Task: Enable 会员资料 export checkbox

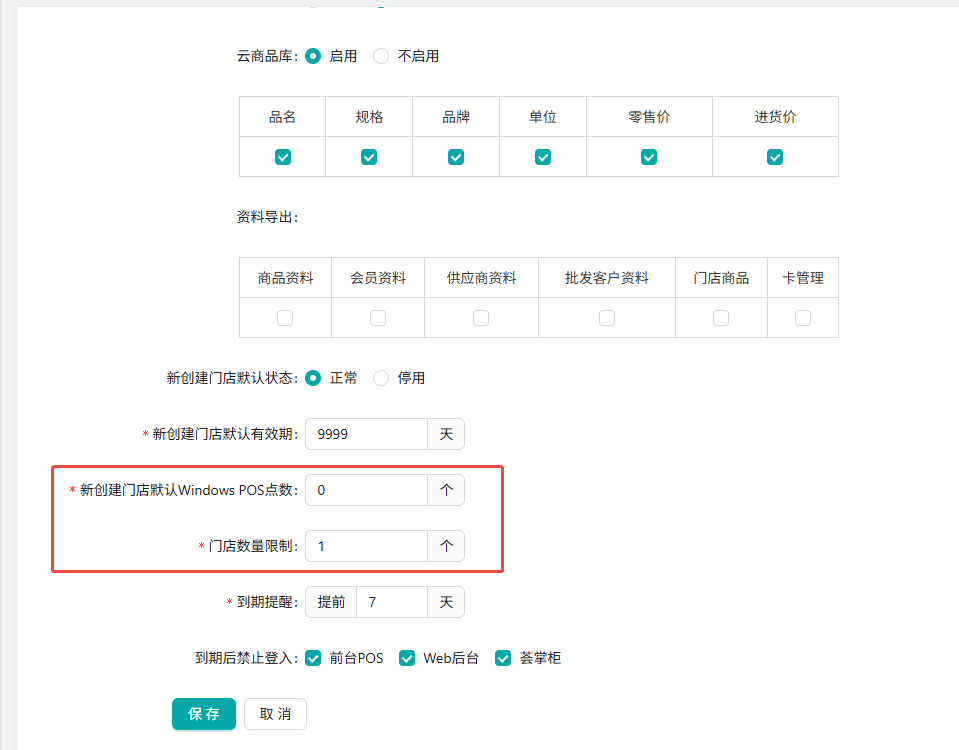Action: tap(378, 318)
